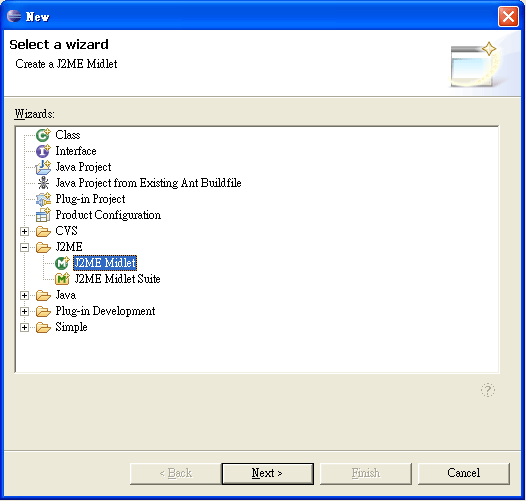This screenshot has width=526, height=501.
Task: Expand the Simple folder
Action: (24, 327)
